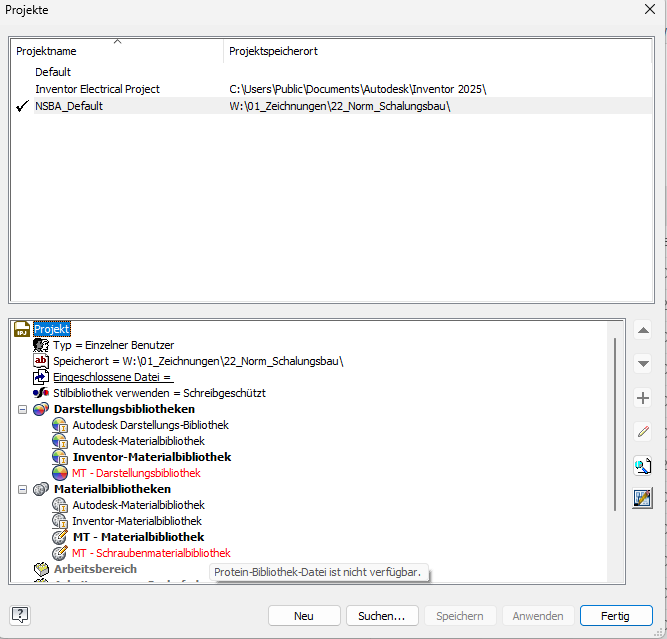This screenshot has width=667, height=639.
Task: Click the Arbeitsbereich folder icon
Action: click(x=41, y=569)
